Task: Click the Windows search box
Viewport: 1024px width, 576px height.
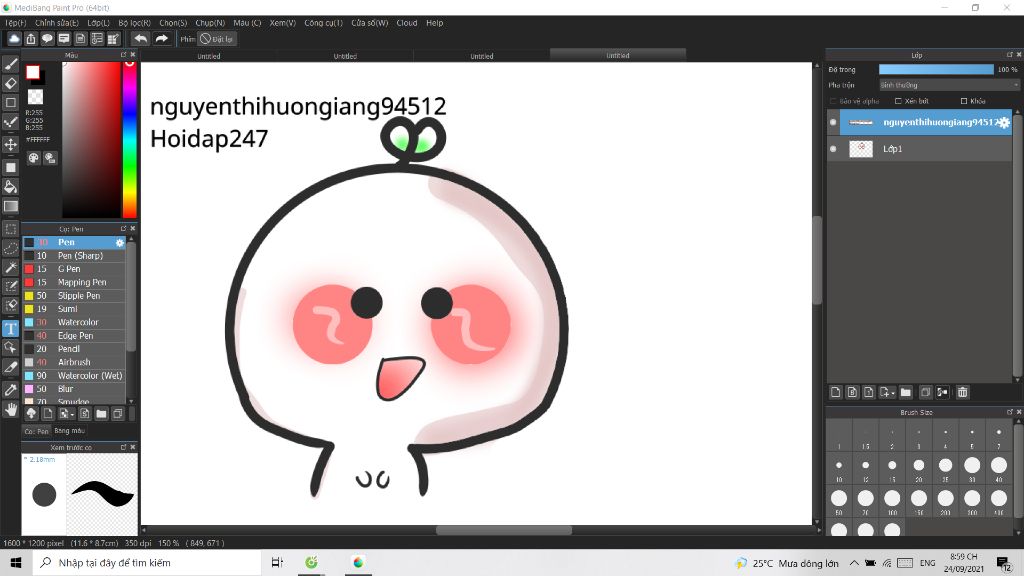Action: pyautogui.click(x=147, y=562)
